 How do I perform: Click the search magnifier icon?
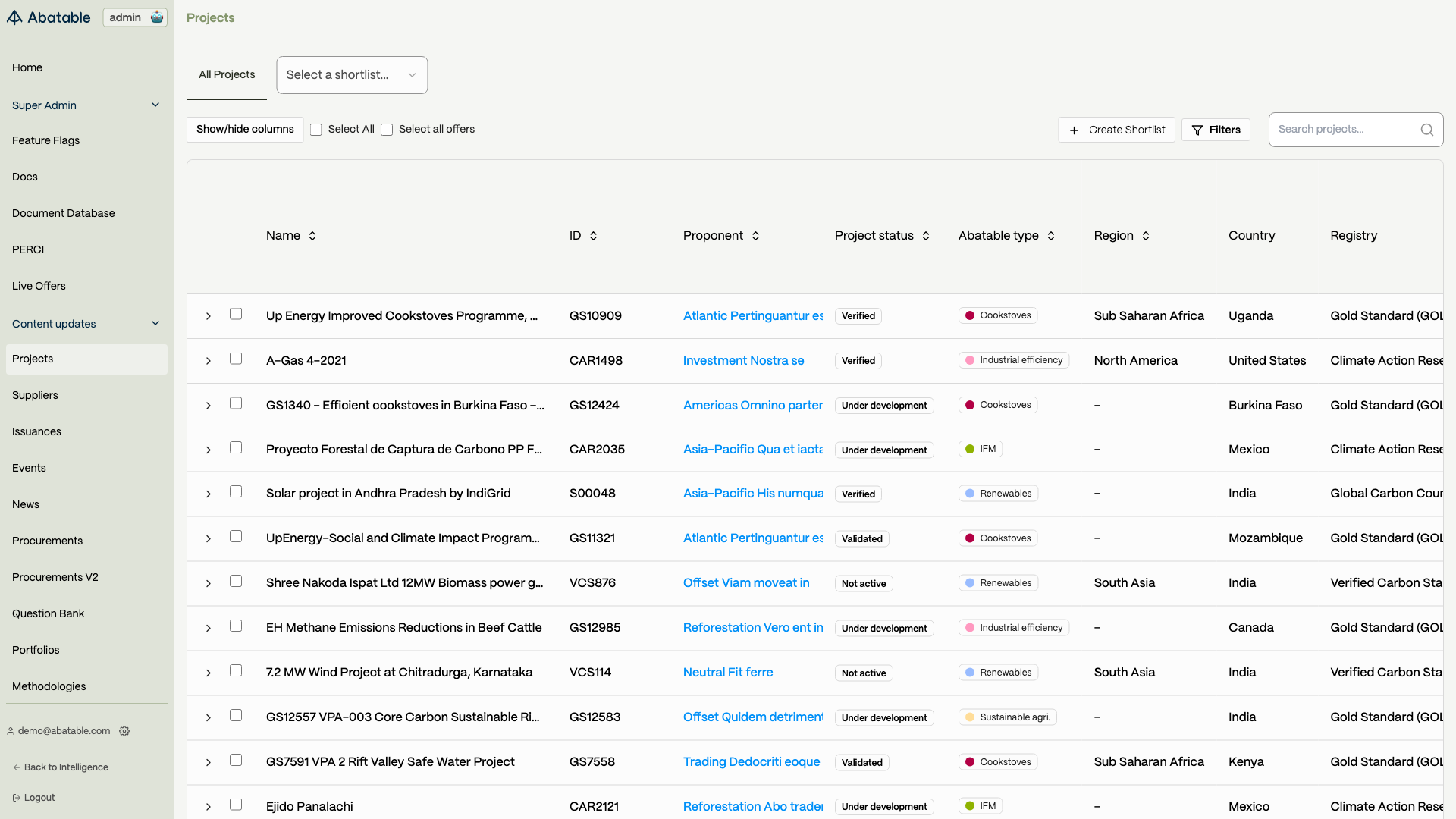point(1426,130)
